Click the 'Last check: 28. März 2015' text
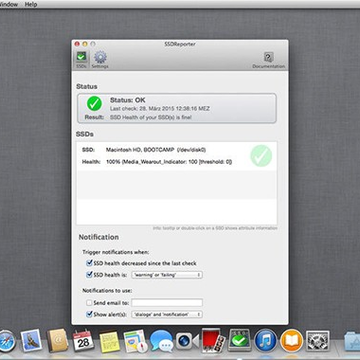This screenshot has height=360, width=360. (160, 109)
